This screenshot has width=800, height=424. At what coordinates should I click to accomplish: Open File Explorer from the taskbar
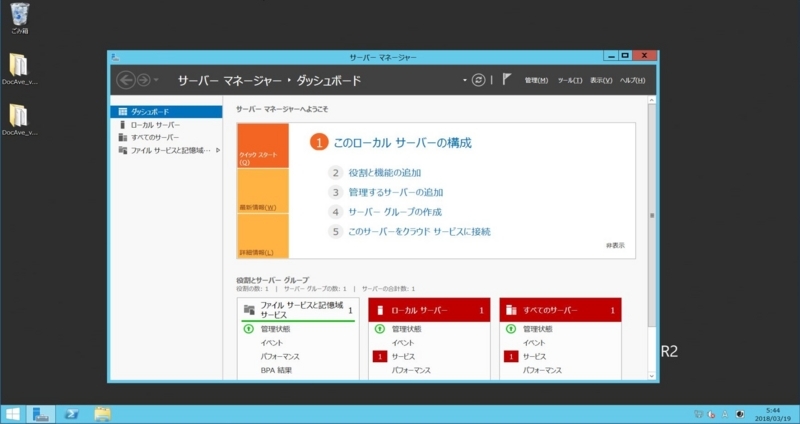(x=103, y=414)
